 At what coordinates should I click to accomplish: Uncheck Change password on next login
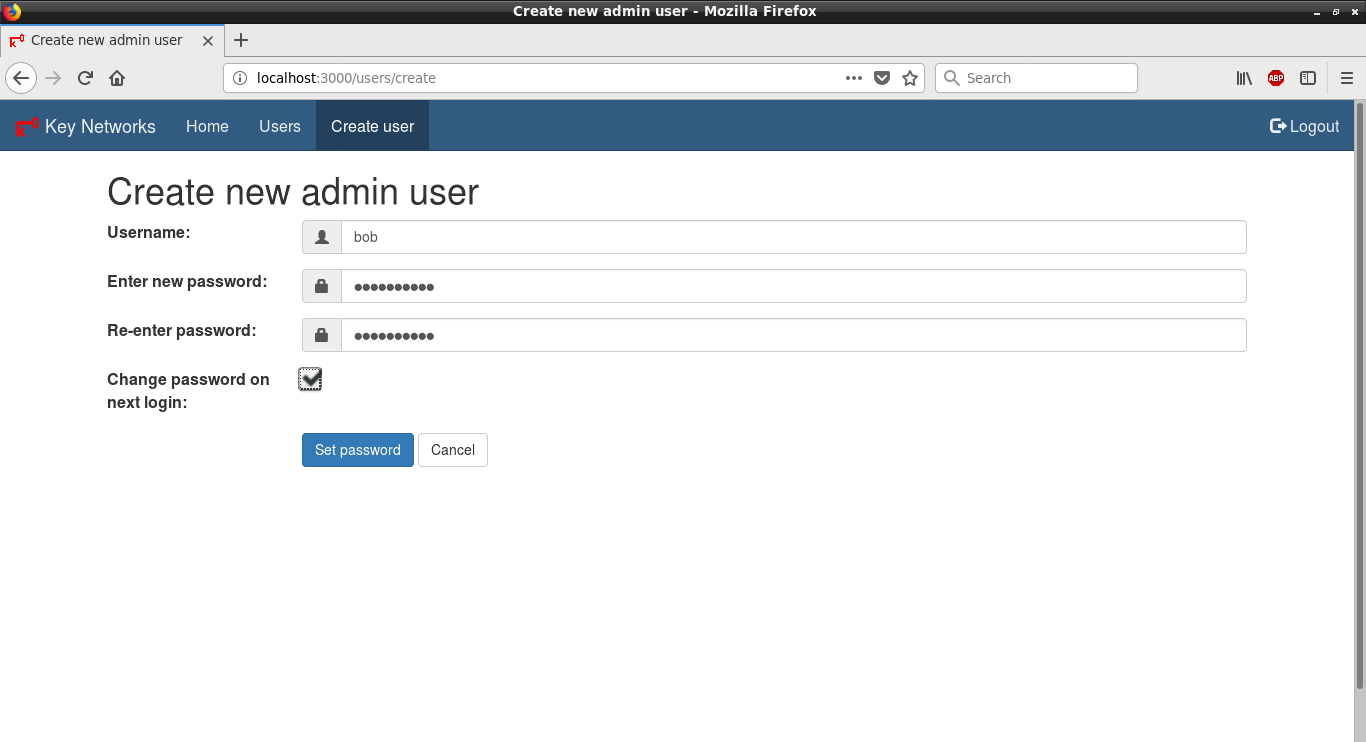pos(310,379)
